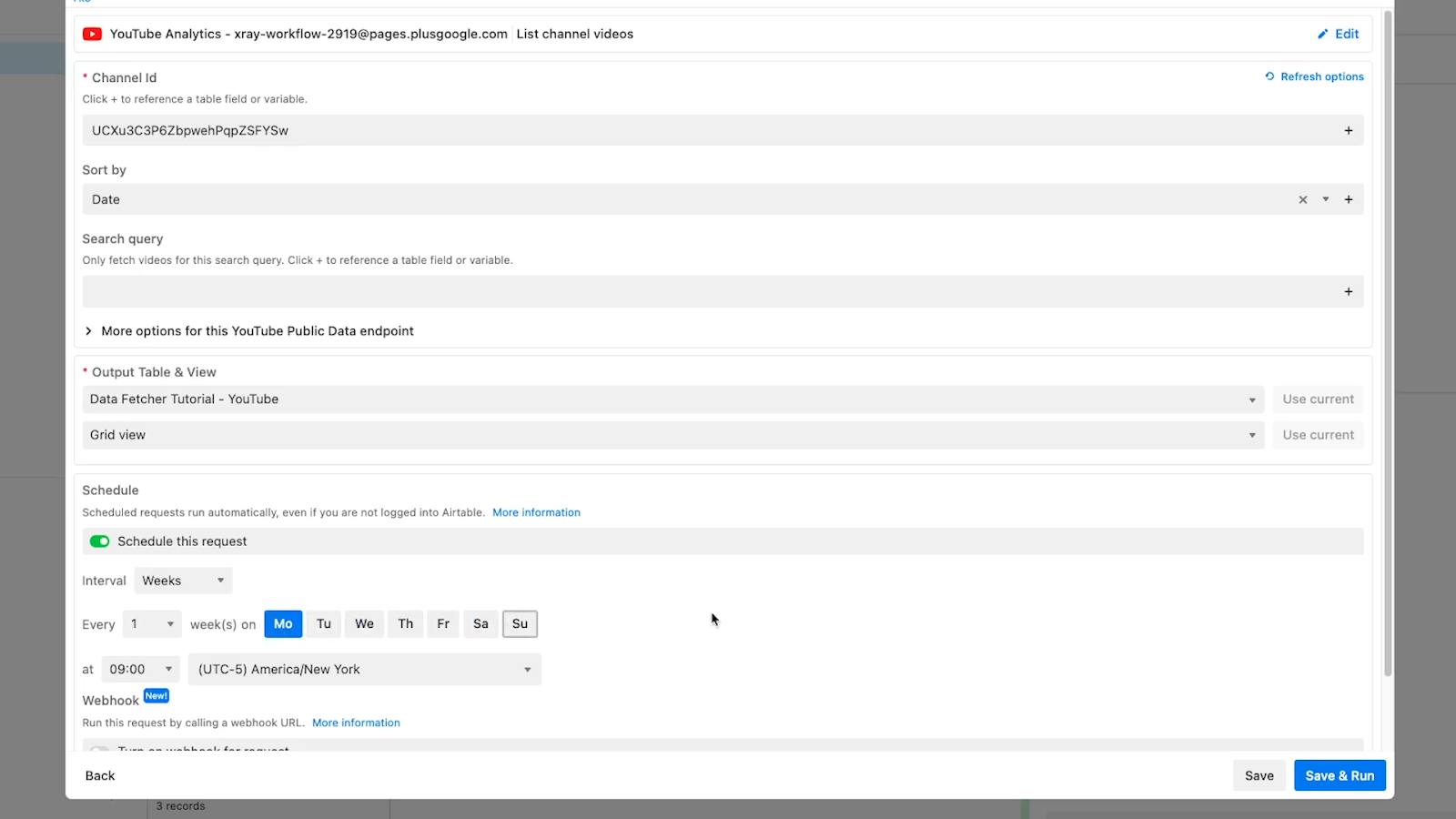Click the Back button
The height and width of the screenshot is (819, 1456).
tap(100, 776)
